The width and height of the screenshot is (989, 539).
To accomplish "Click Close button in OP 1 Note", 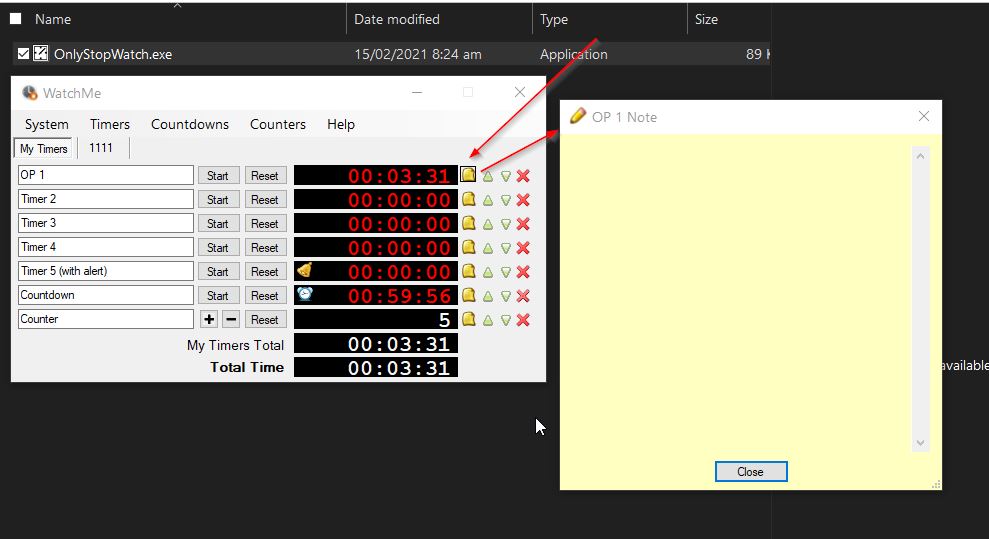I will point(751,472).
